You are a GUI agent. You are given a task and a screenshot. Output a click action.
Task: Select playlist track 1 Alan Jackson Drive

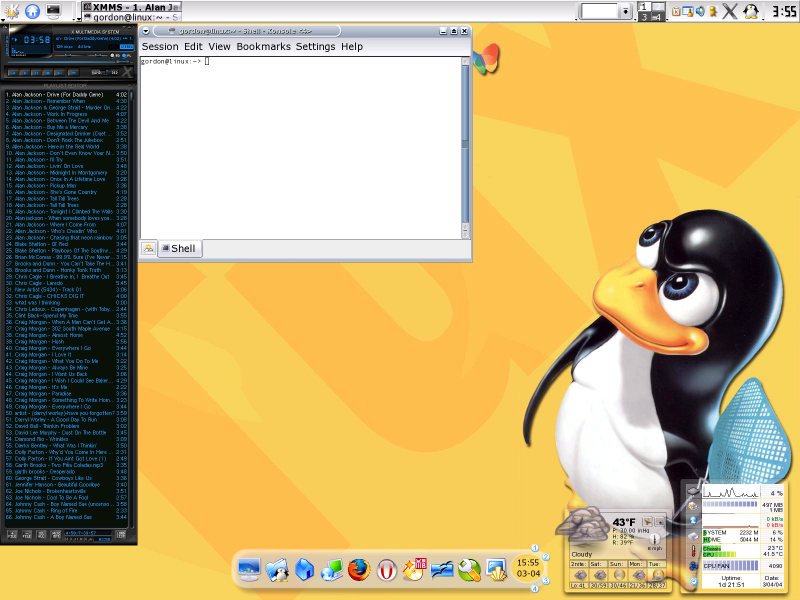(x=66, y=94)
